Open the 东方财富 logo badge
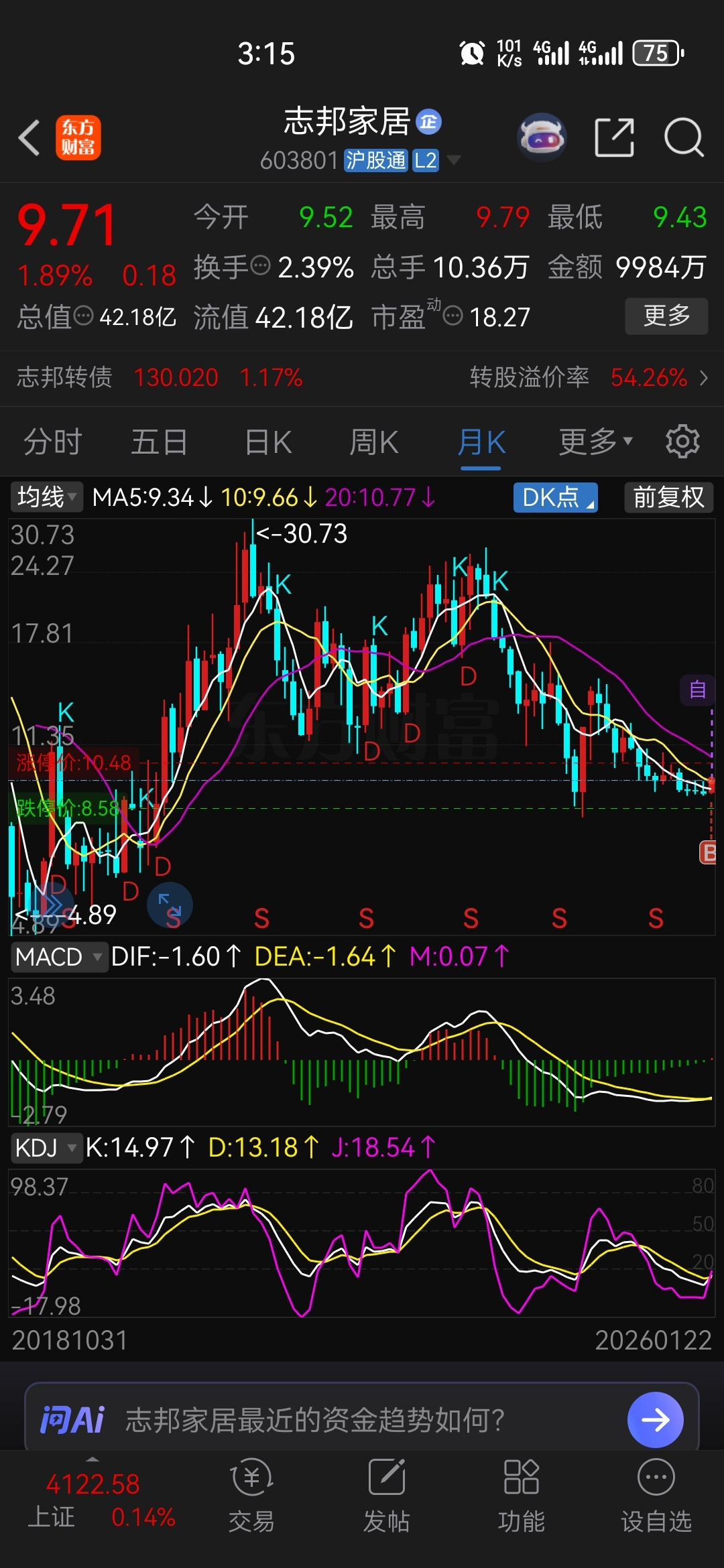 (78, 137)
